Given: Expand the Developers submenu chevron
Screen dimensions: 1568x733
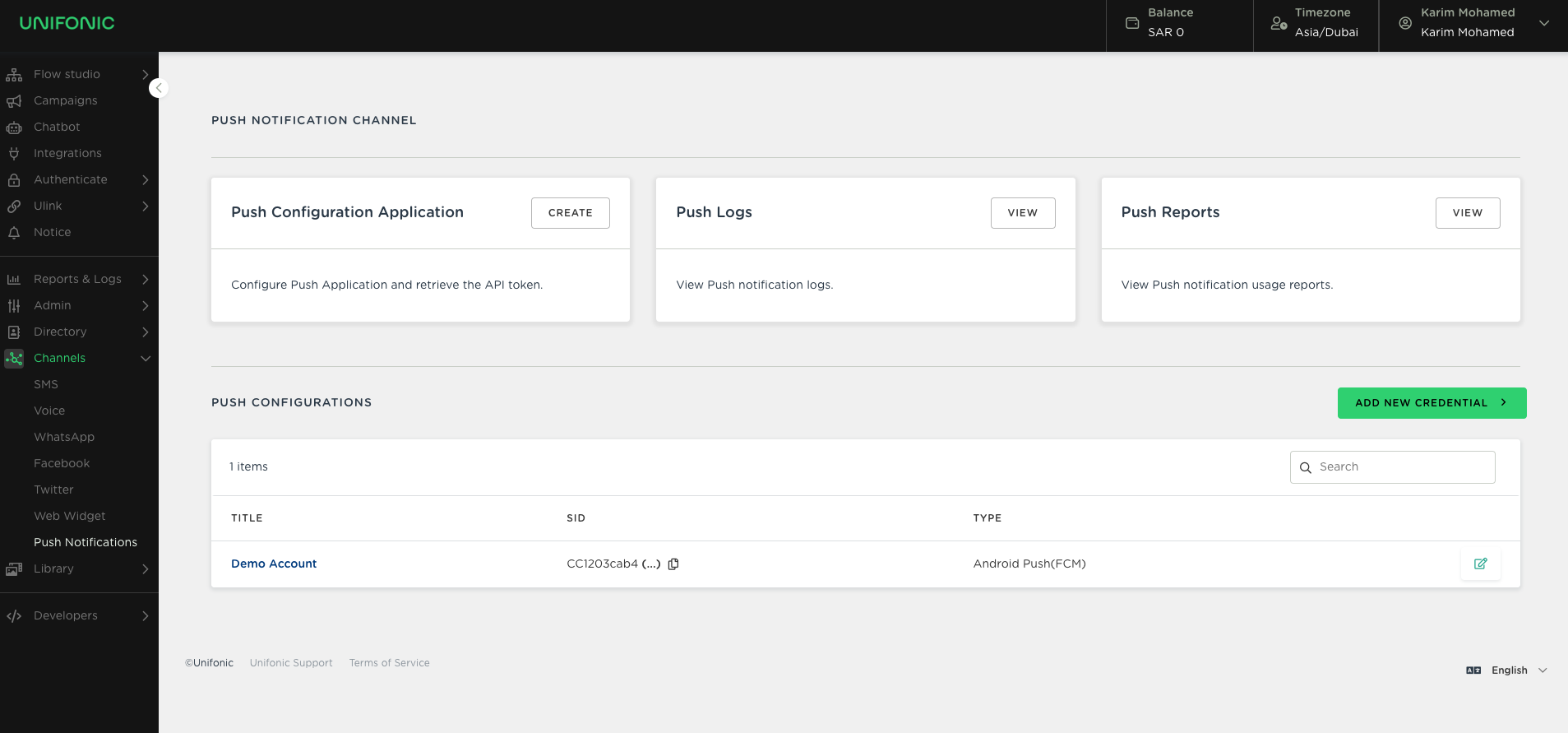Looking at the screenshot, I should click(146, 616).
